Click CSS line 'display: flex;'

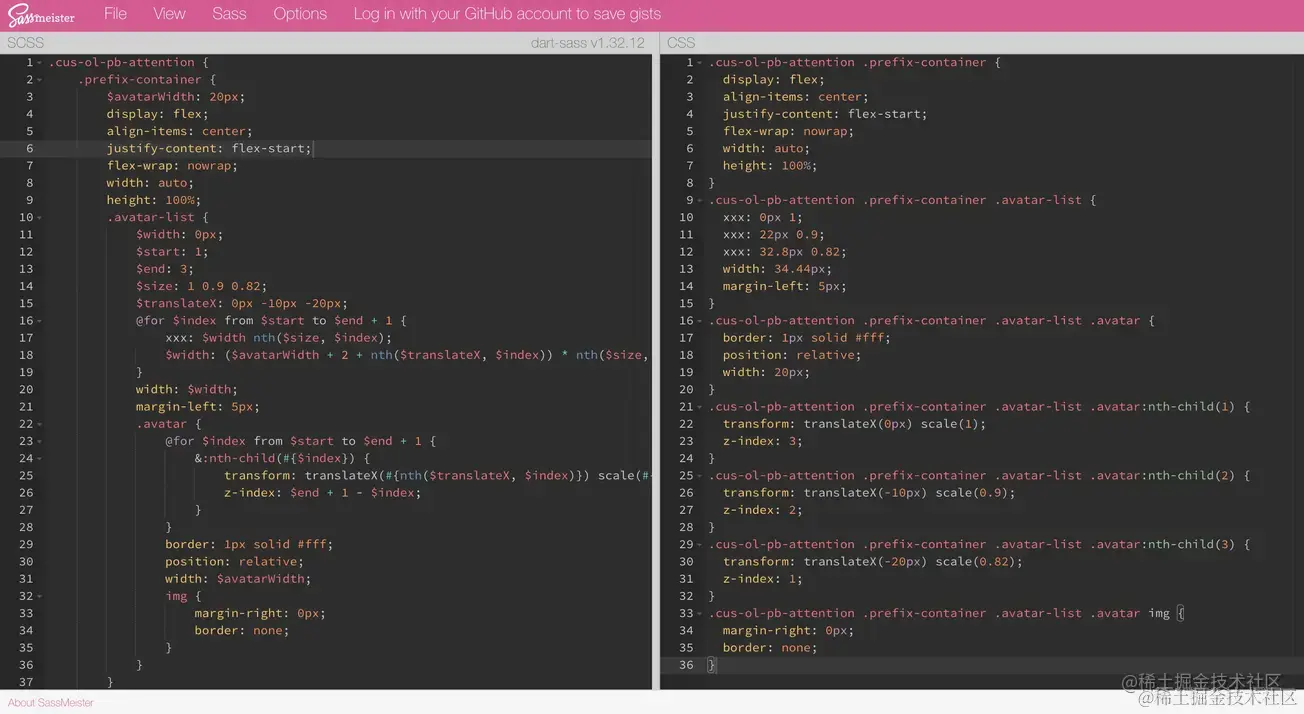[774, 80]
